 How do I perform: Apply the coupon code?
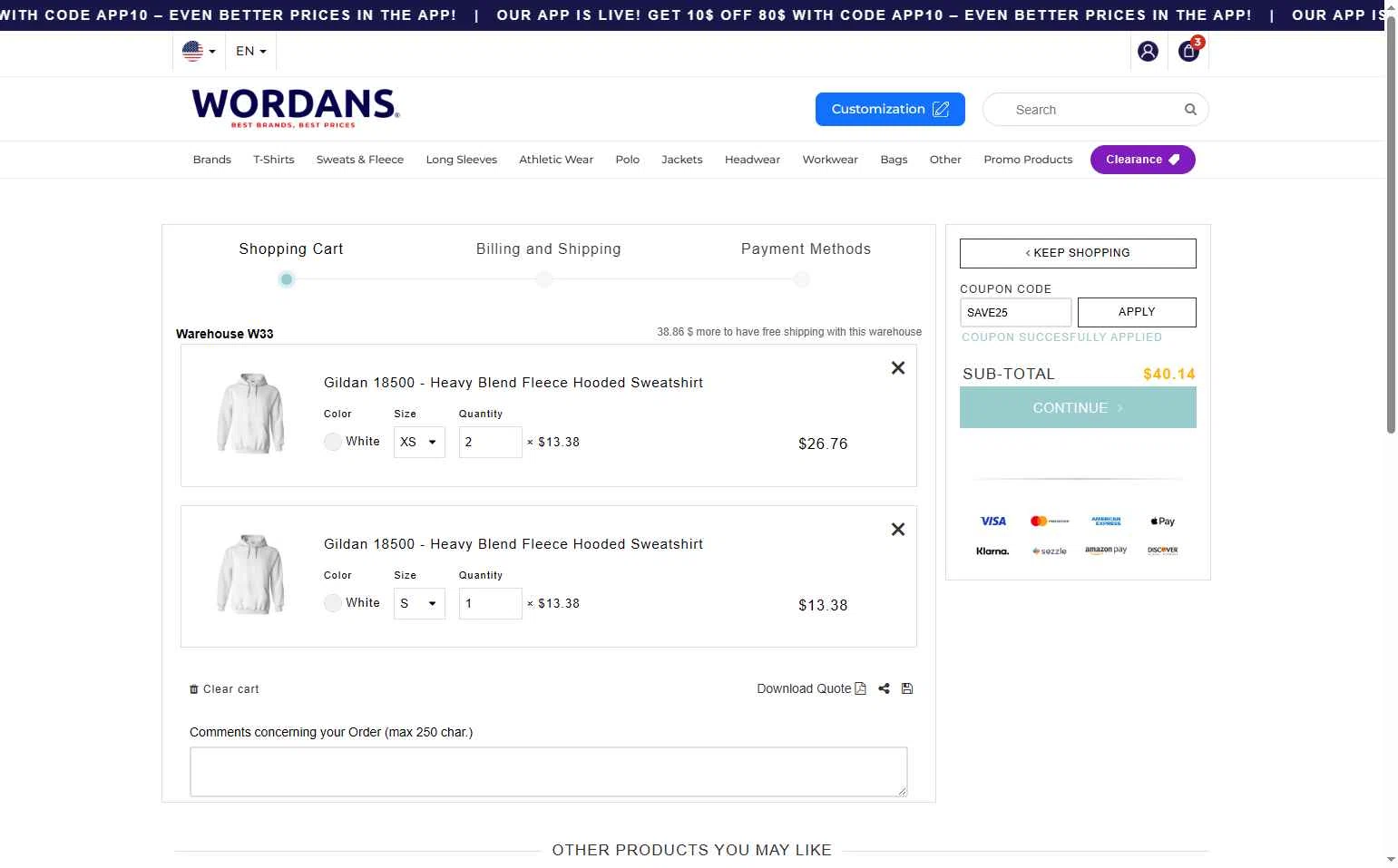pos(1137,312)
